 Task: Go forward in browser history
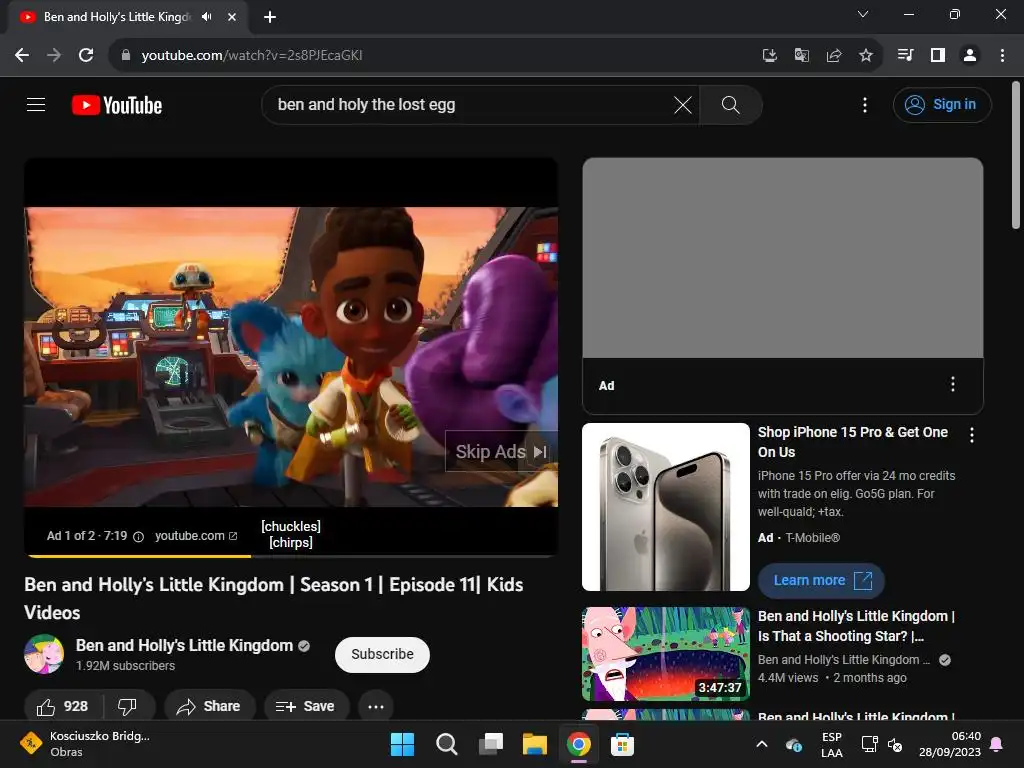coord(54,56)
